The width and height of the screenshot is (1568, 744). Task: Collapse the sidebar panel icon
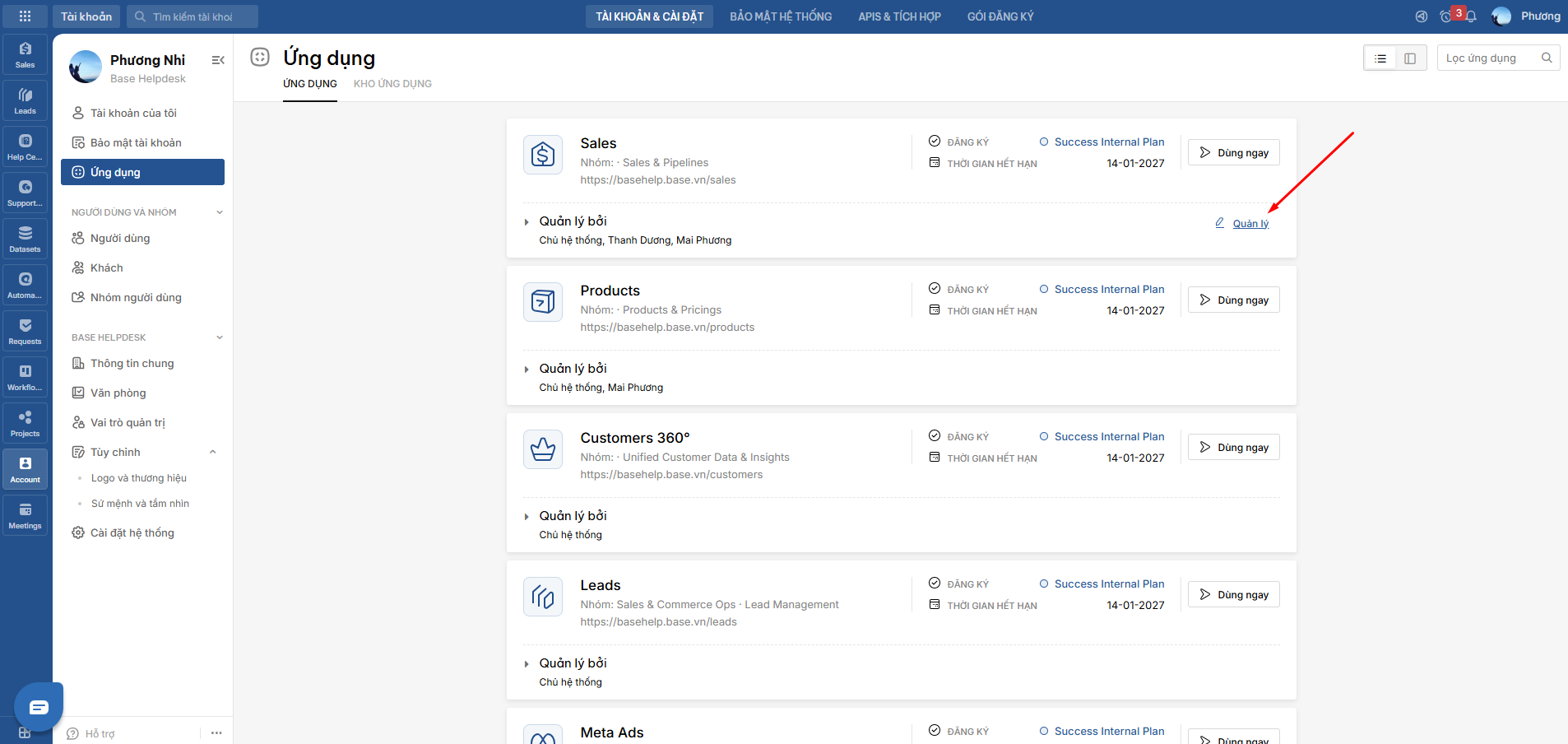218,60
